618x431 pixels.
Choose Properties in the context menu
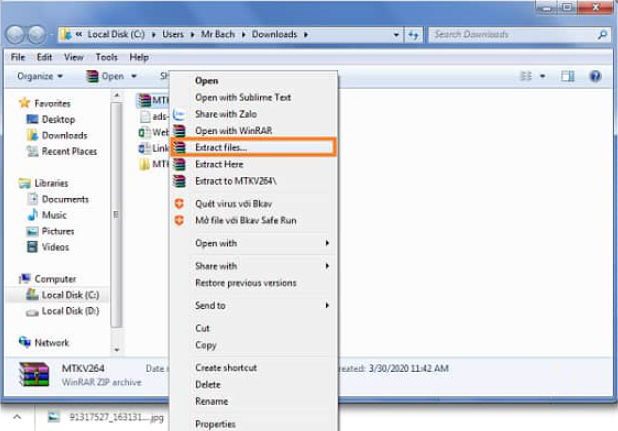(x=253, y=424)
